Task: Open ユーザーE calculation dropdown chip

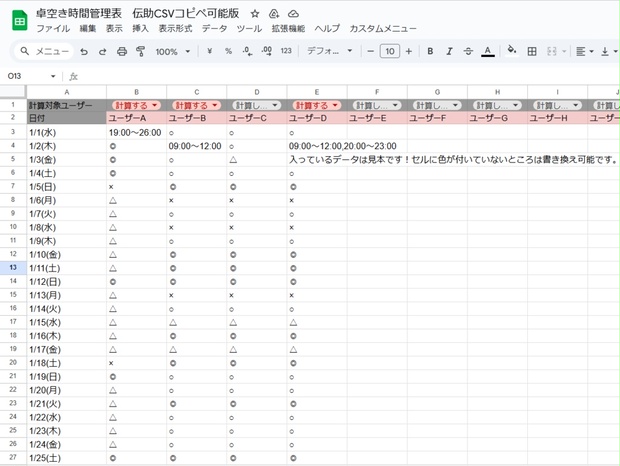Action: tap(377, 105)
